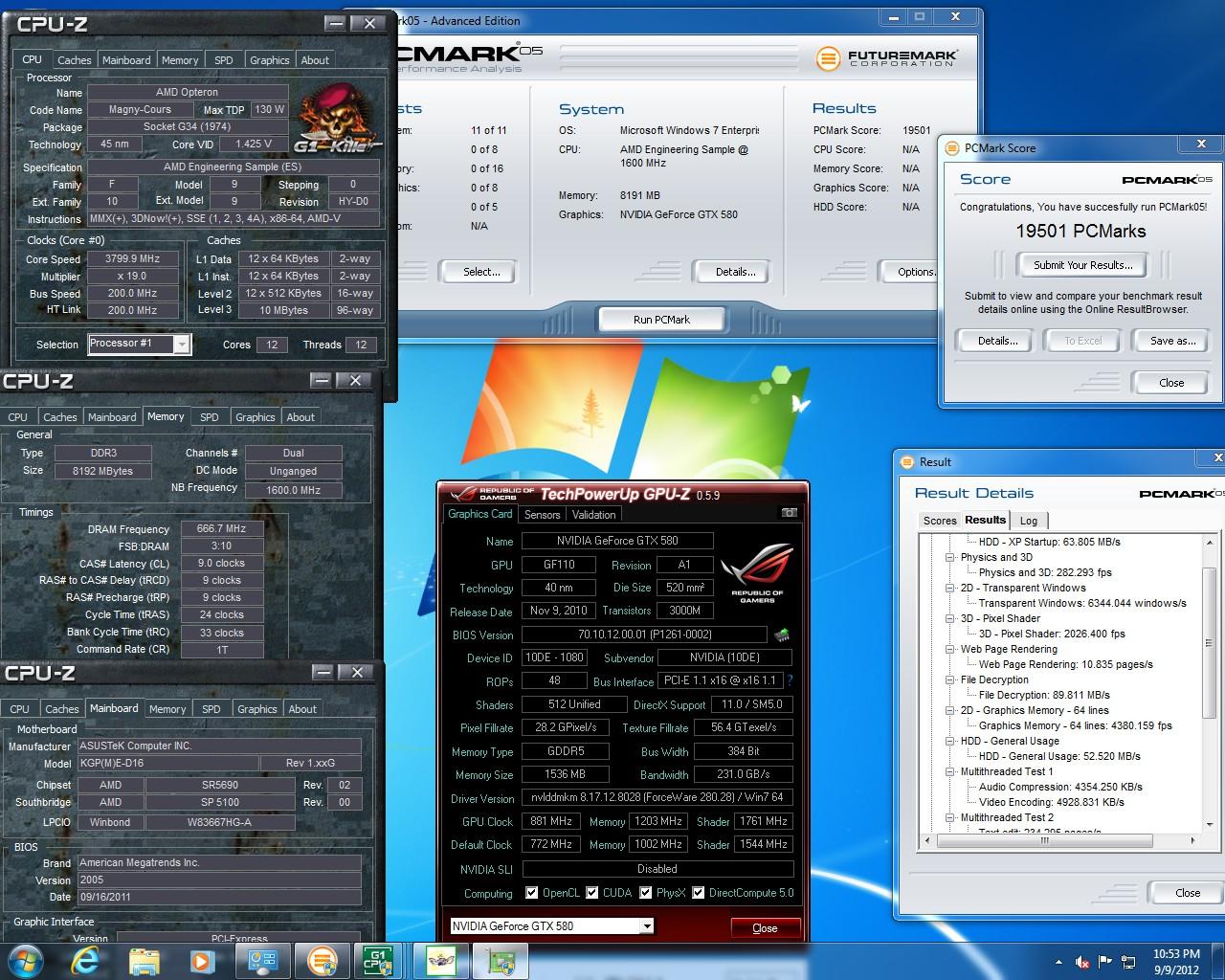
Task: Open the Processor #1 selection dropdown
Action: [182, 344]
